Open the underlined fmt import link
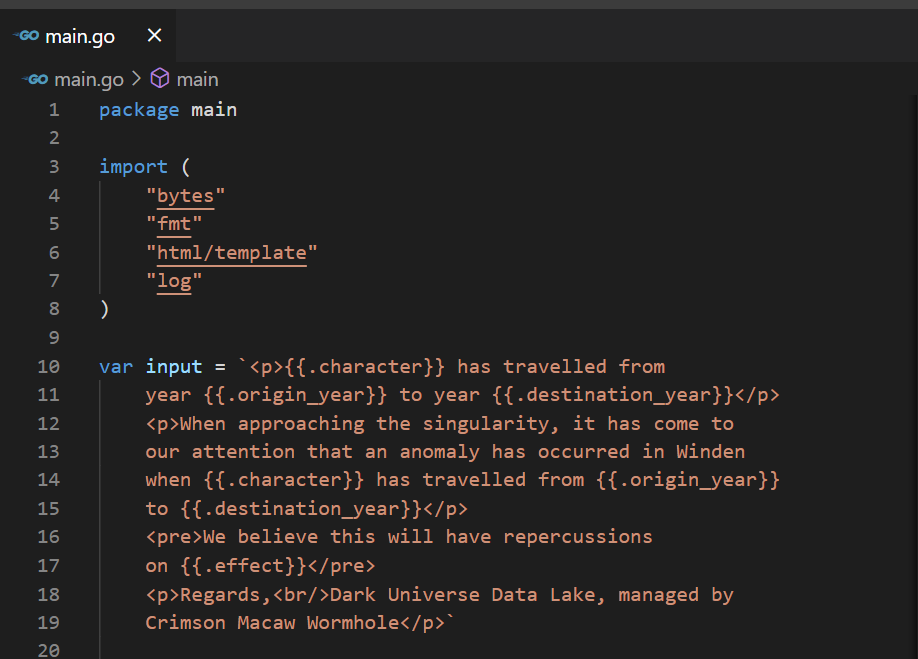Image resolution: width=918 pixels, height=659 pixels. click(175, 224)
